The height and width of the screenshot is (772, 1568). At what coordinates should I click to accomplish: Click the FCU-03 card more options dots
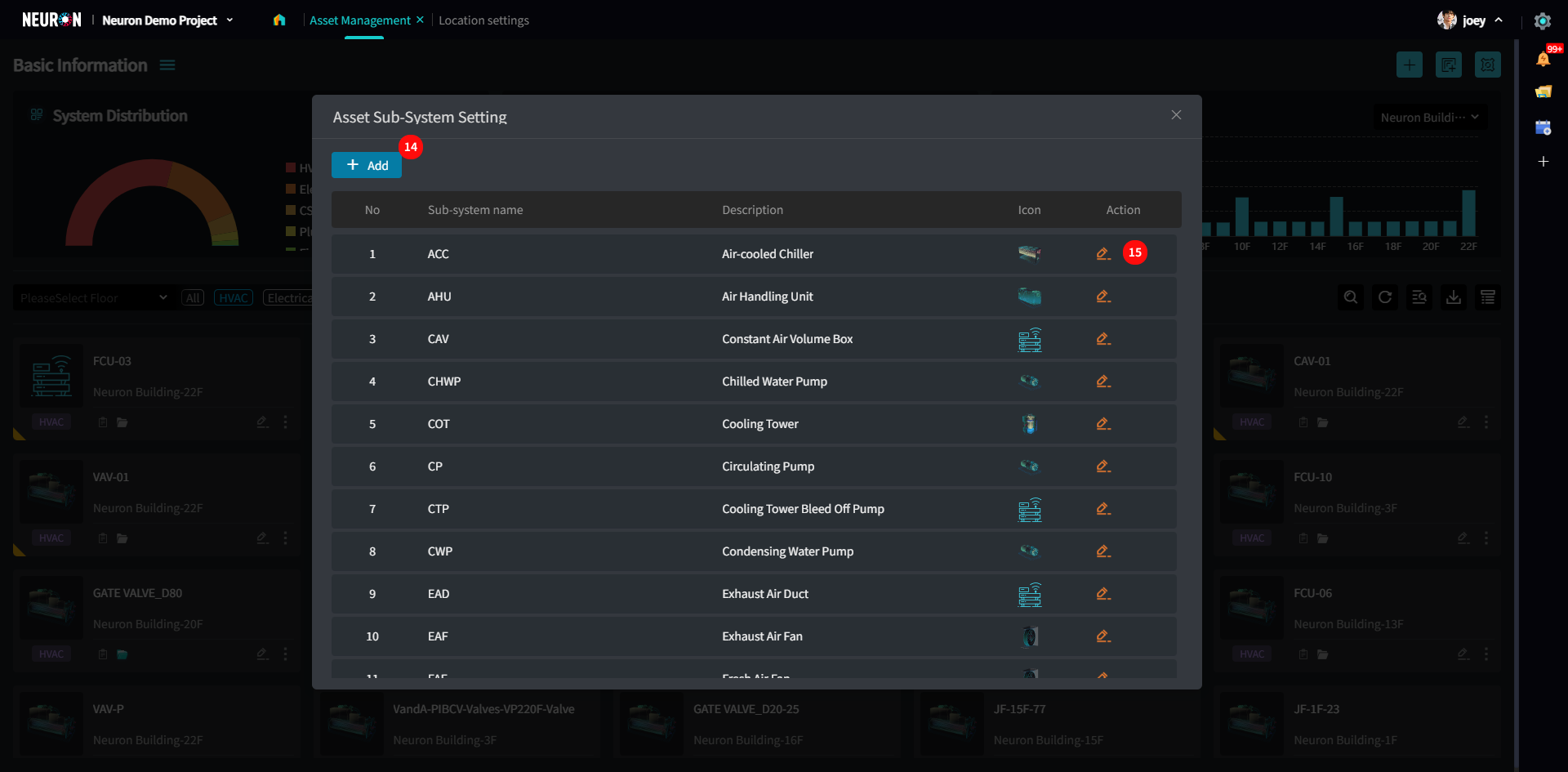[285, 422]
